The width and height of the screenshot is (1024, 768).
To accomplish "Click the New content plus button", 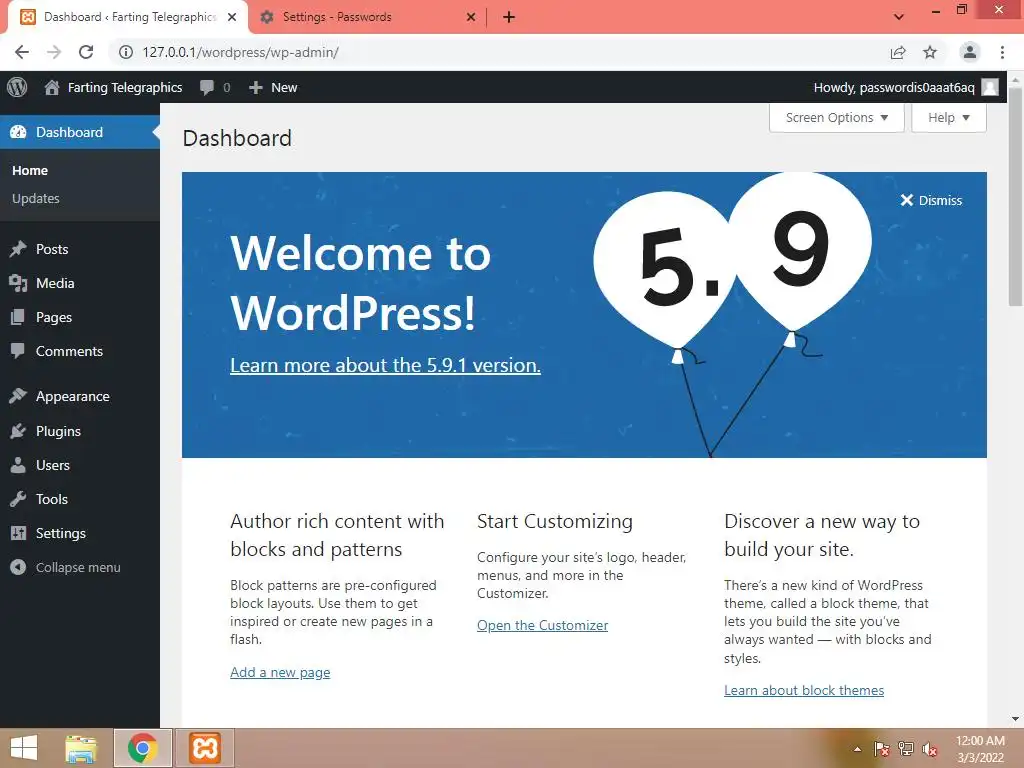I will [273, 88].
